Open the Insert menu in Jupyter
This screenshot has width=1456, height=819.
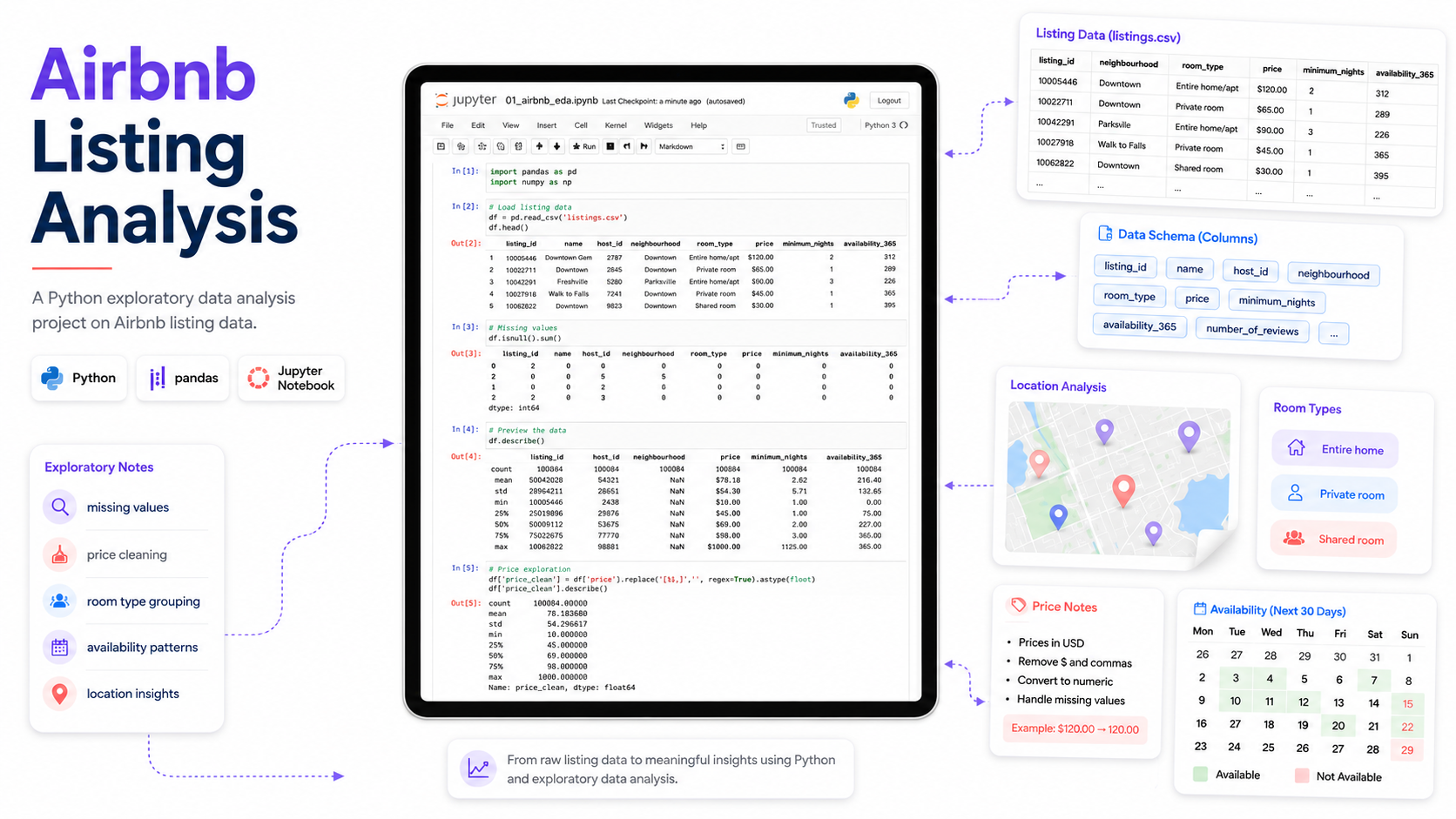coord(547,125)
